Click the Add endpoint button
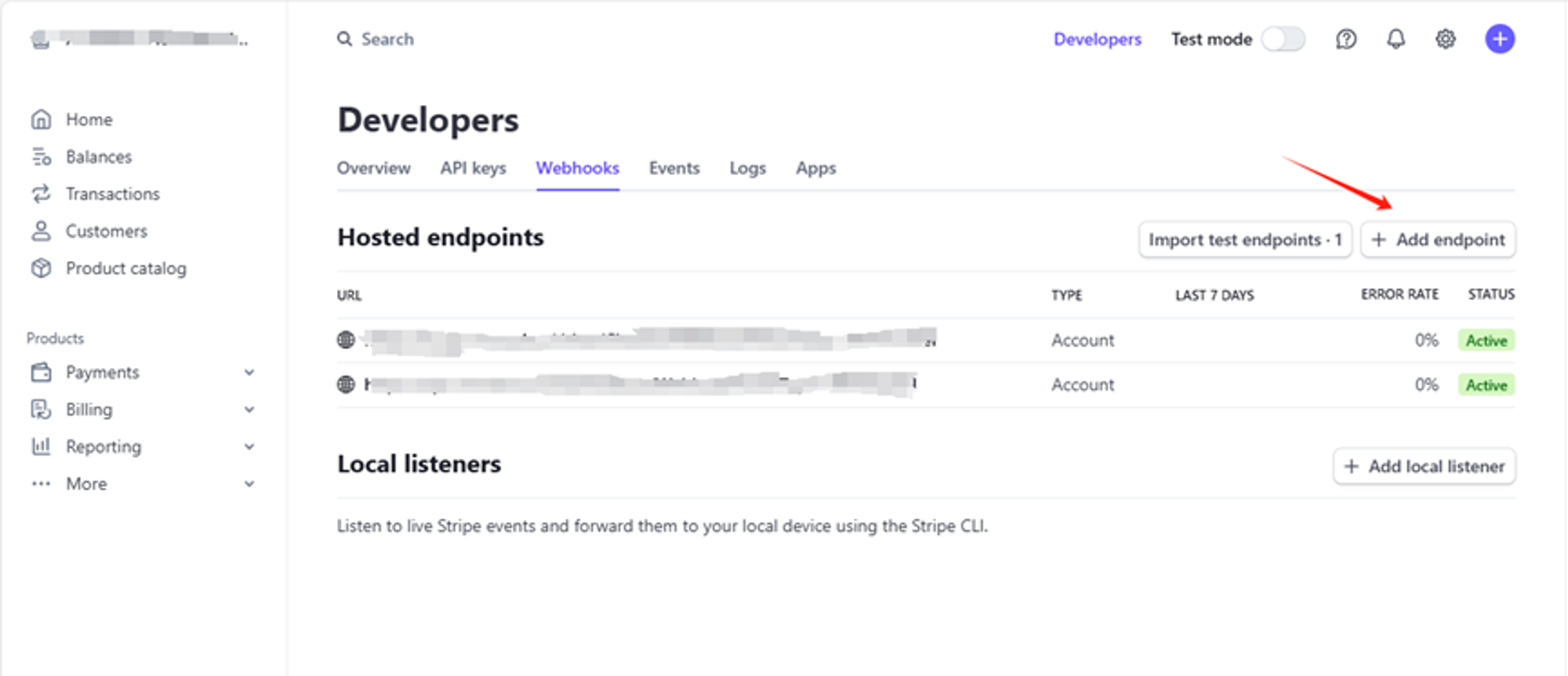 tap(1438, 240)
